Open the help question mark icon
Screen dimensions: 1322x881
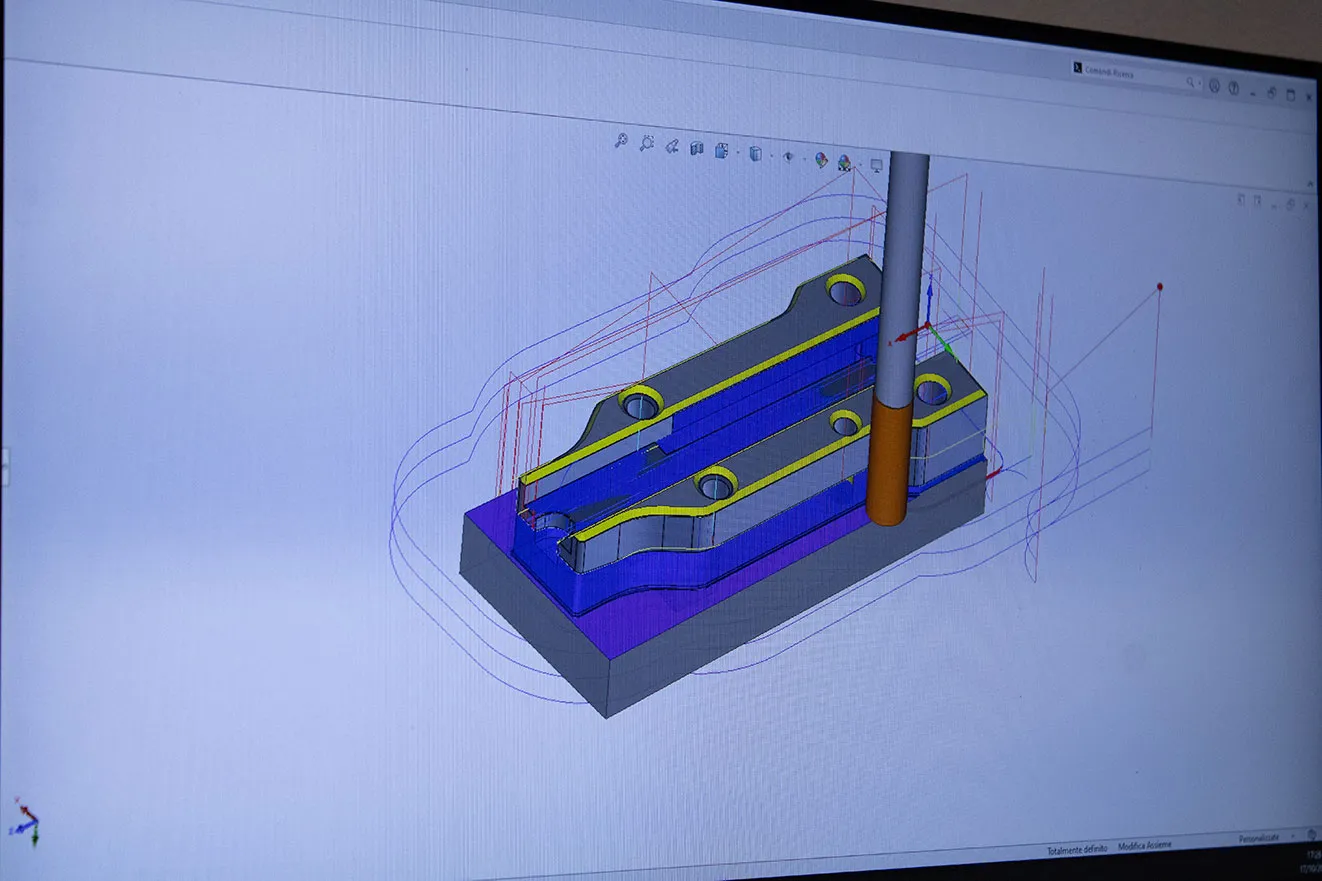[x=1234, y=89]
